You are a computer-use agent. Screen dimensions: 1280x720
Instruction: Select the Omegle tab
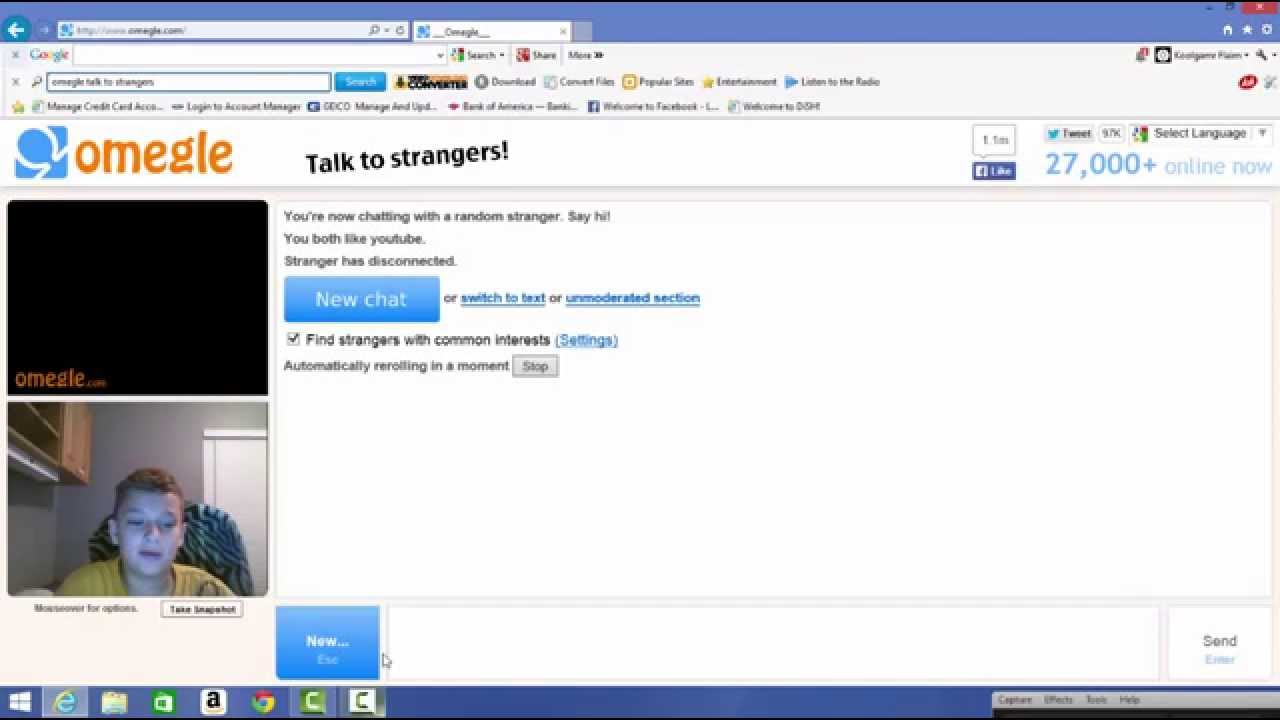pyautogui.click(x=491, y=32)
